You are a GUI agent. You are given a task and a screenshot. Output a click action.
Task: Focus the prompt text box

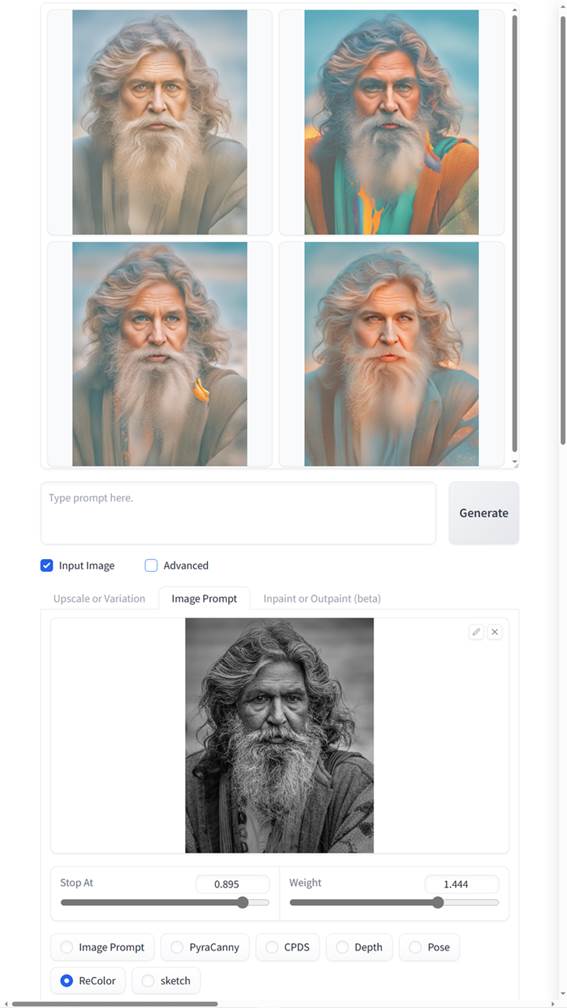tap(238, 513)
